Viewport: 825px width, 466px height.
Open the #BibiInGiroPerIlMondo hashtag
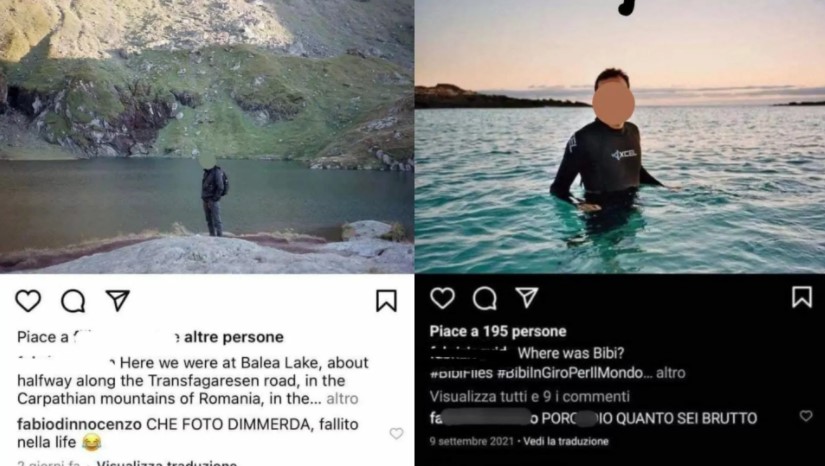coord(570,373)
